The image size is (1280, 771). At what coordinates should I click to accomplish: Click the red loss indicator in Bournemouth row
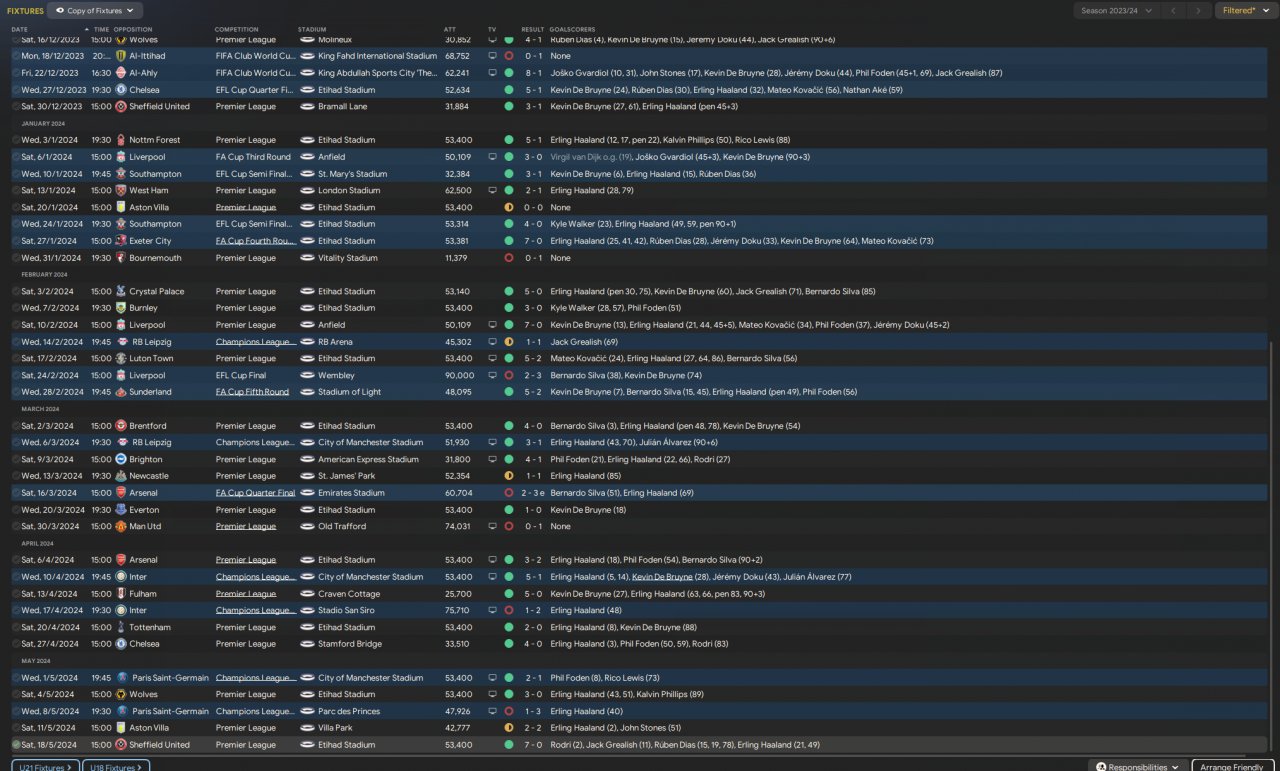[509, 258]
